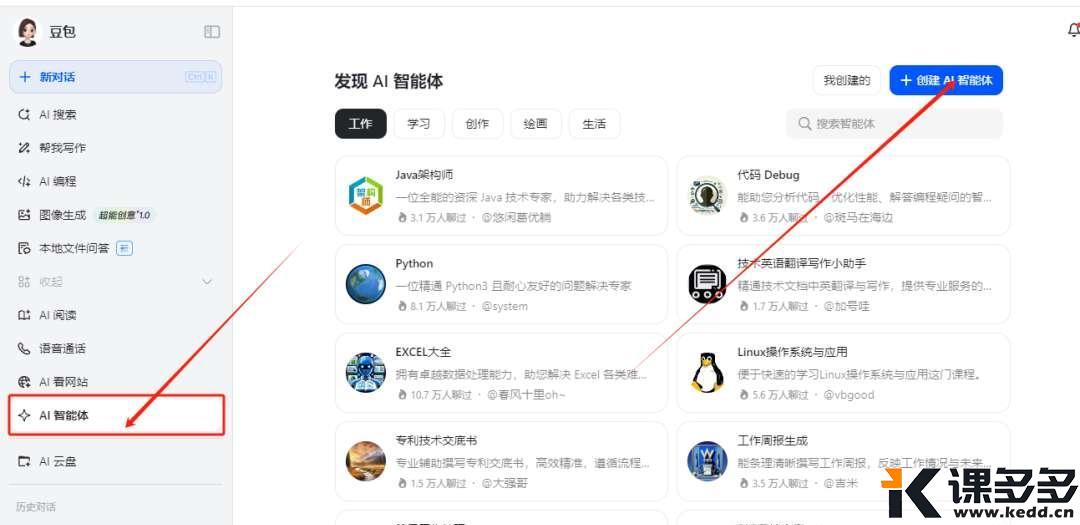Click the 历史对话 label
Viewport: 1080px width, 525px height.
click(36, 507)
